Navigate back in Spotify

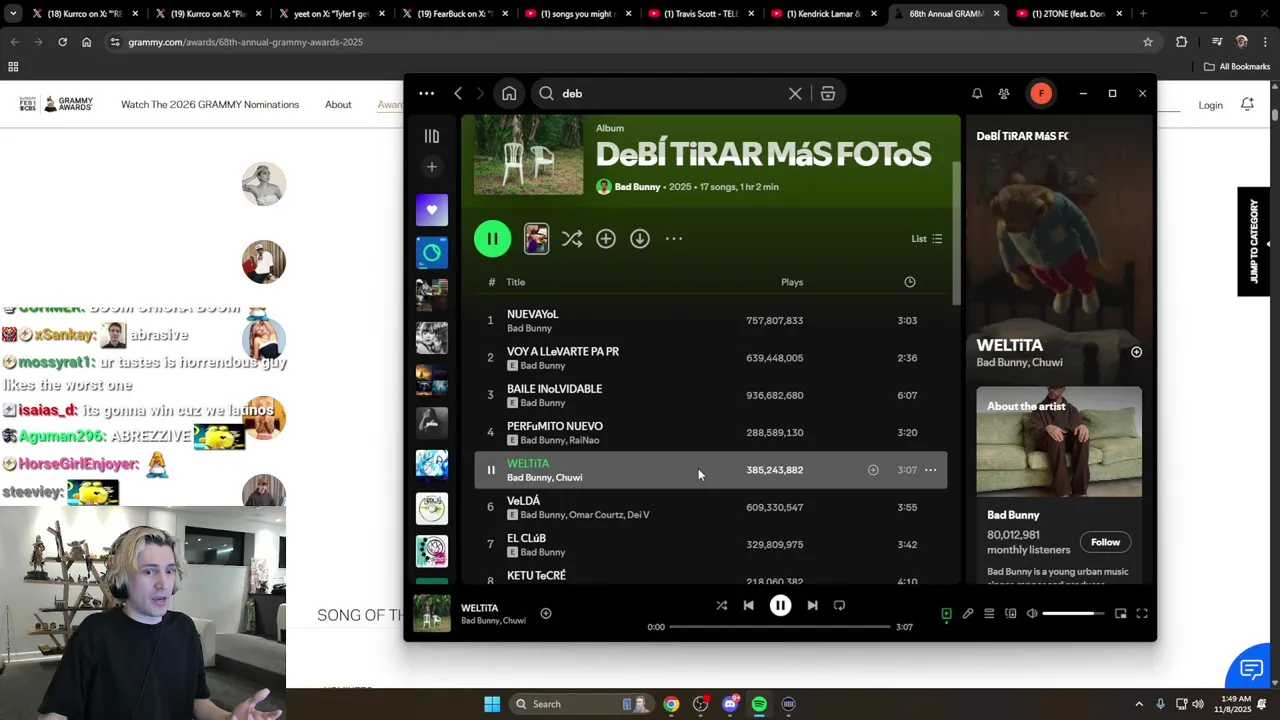[x=458, y=93]
